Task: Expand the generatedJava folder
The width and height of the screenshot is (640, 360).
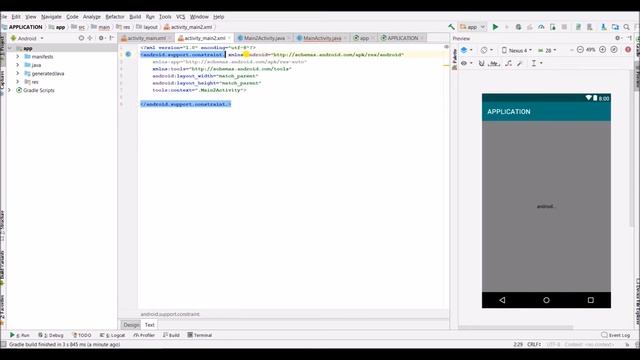Action: 18,73
